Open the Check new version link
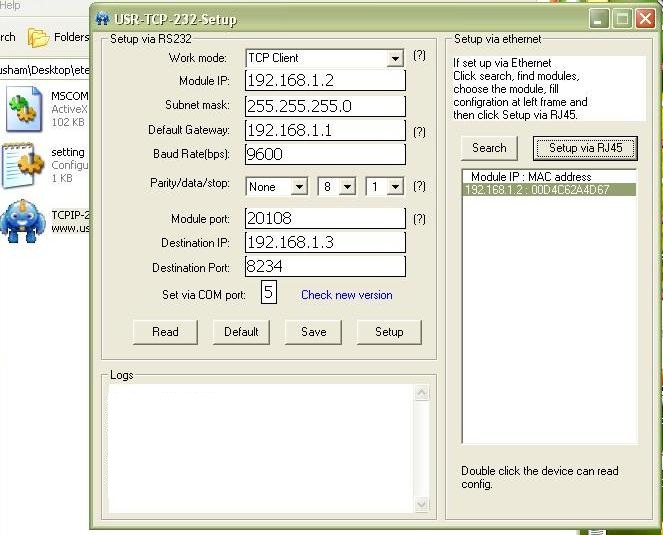 point(347,295)
